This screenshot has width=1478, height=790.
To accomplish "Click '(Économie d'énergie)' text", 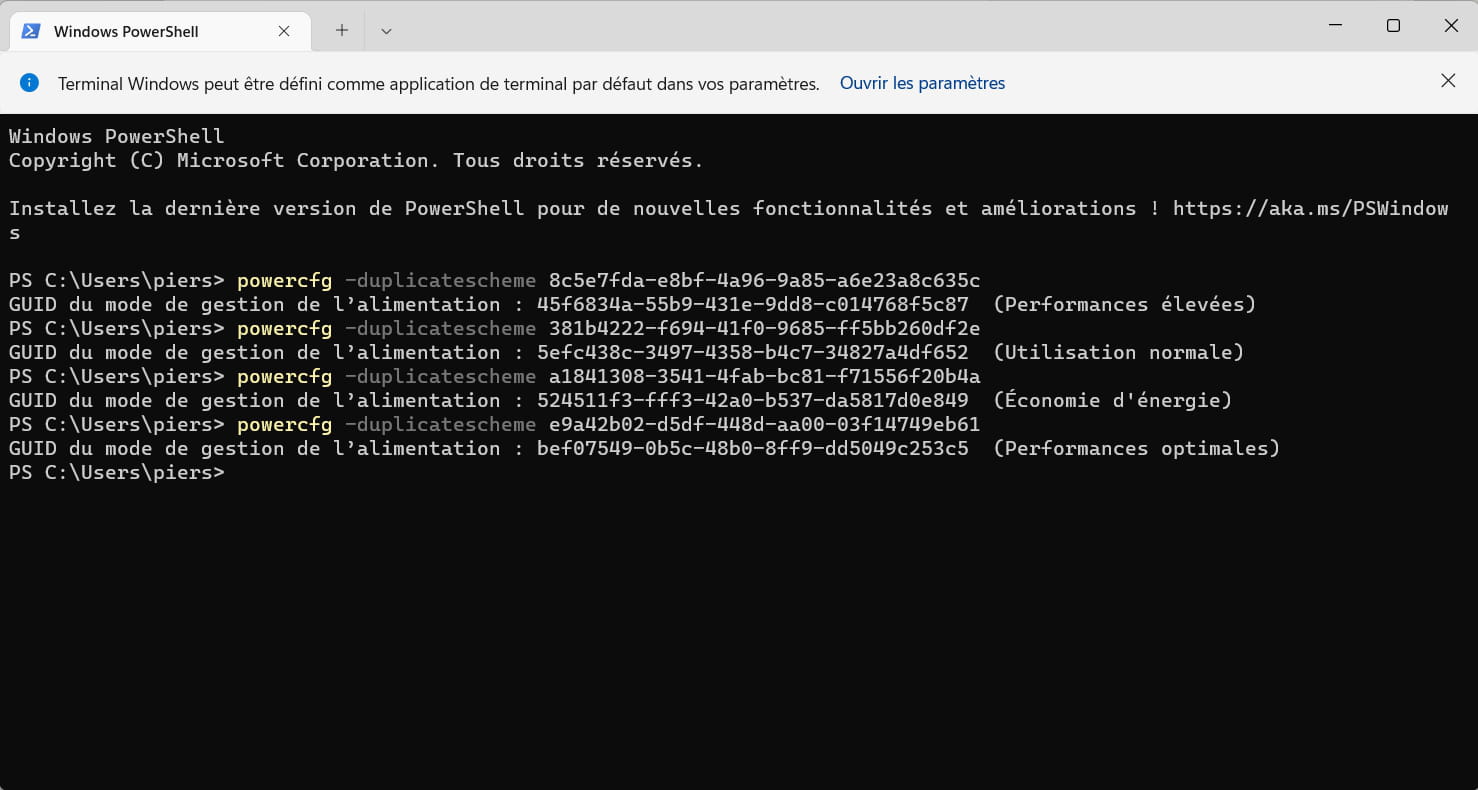I will coord(1113,400).
